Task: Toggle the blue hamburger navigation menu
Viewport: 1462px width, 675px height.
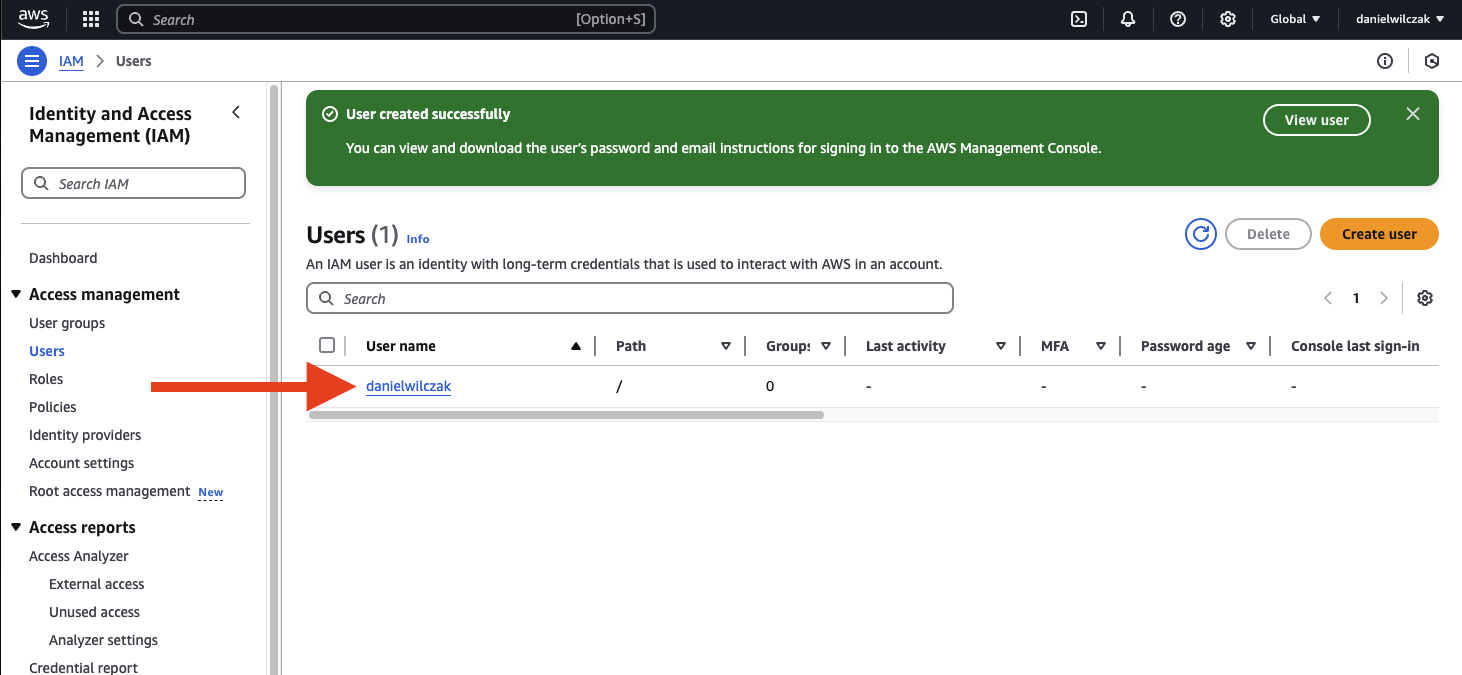Action: [x=32, y=61]
